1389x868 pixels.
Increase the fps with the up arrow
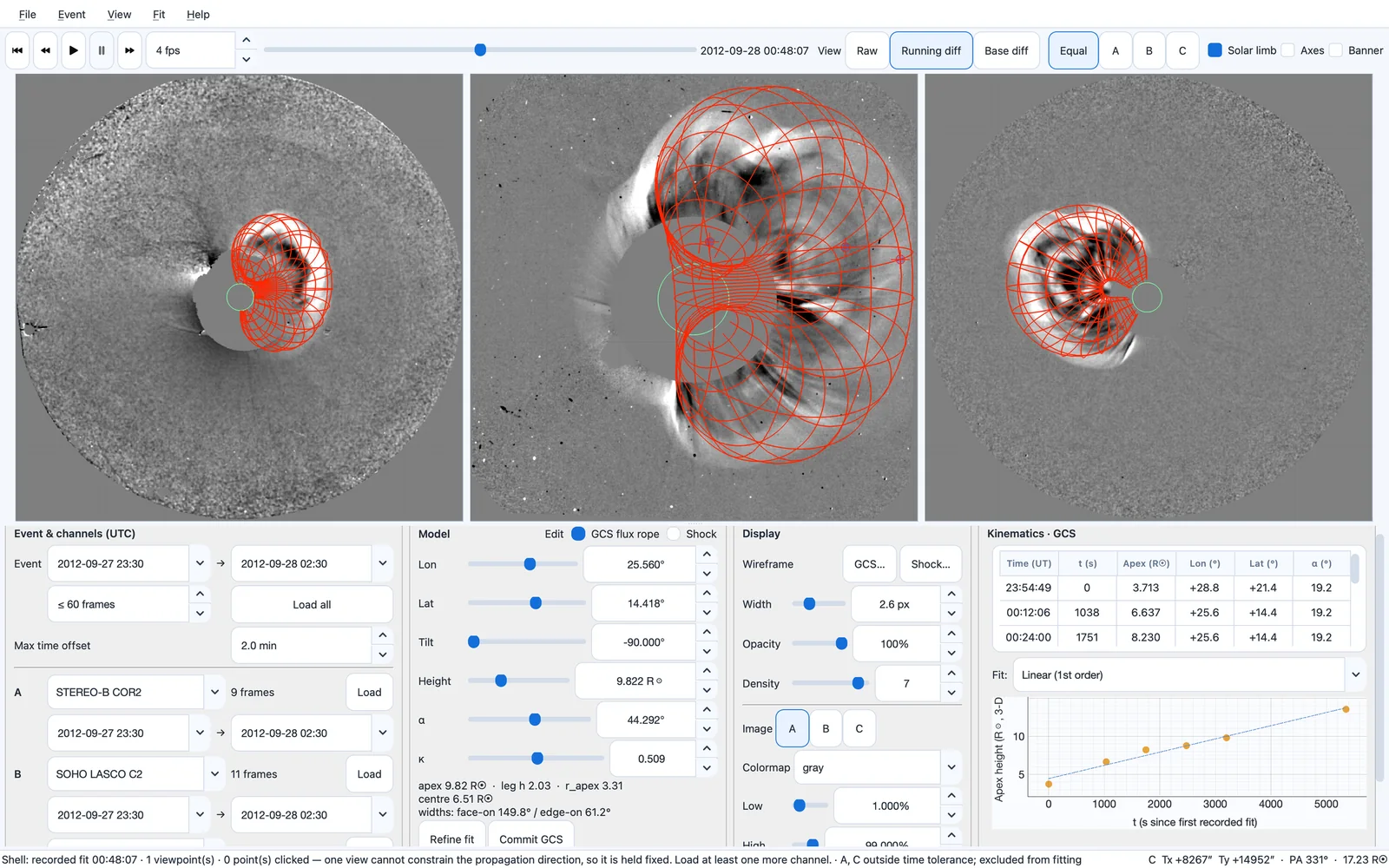pos(247,41)
